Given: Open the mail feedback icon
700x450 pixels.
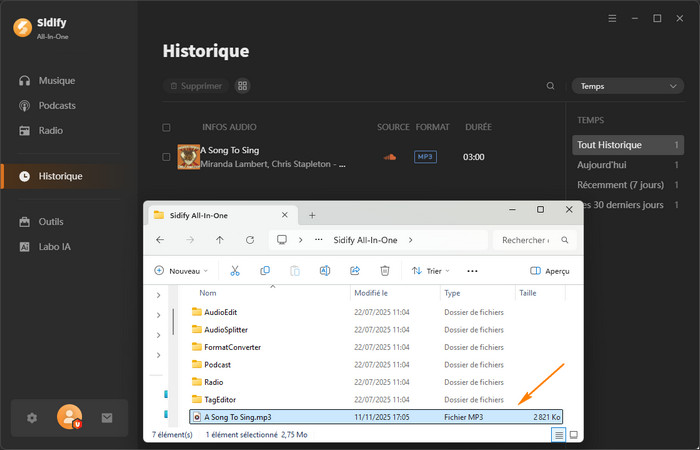Looking at the screenshot, I should click(107, 418).
